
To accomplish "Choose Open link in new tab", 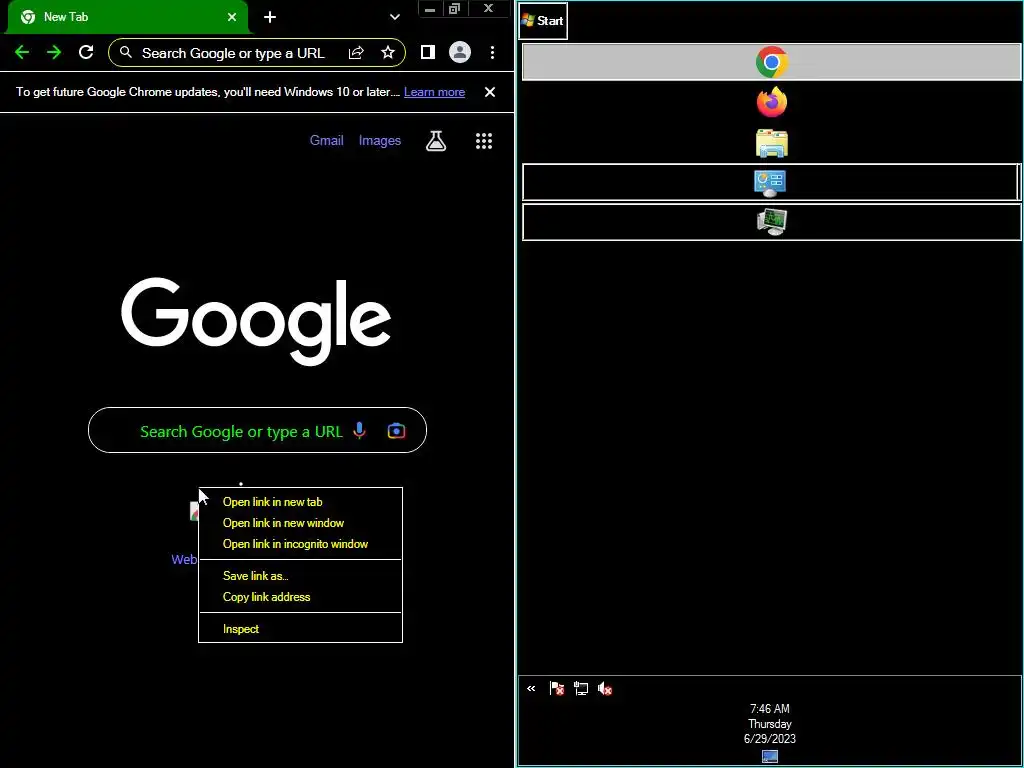I will click(300, 502).
